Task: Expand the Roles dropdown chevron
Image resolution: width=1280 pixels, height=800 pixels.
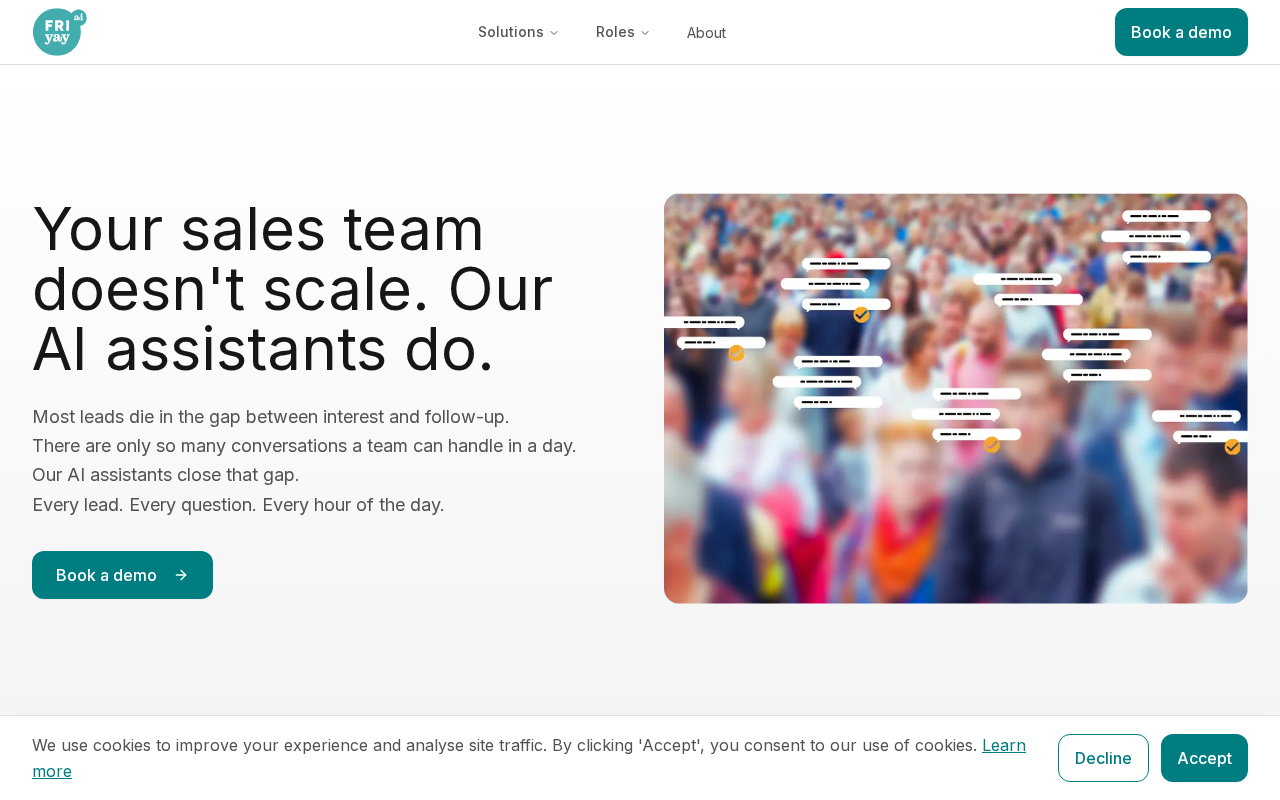Action: 645,33
